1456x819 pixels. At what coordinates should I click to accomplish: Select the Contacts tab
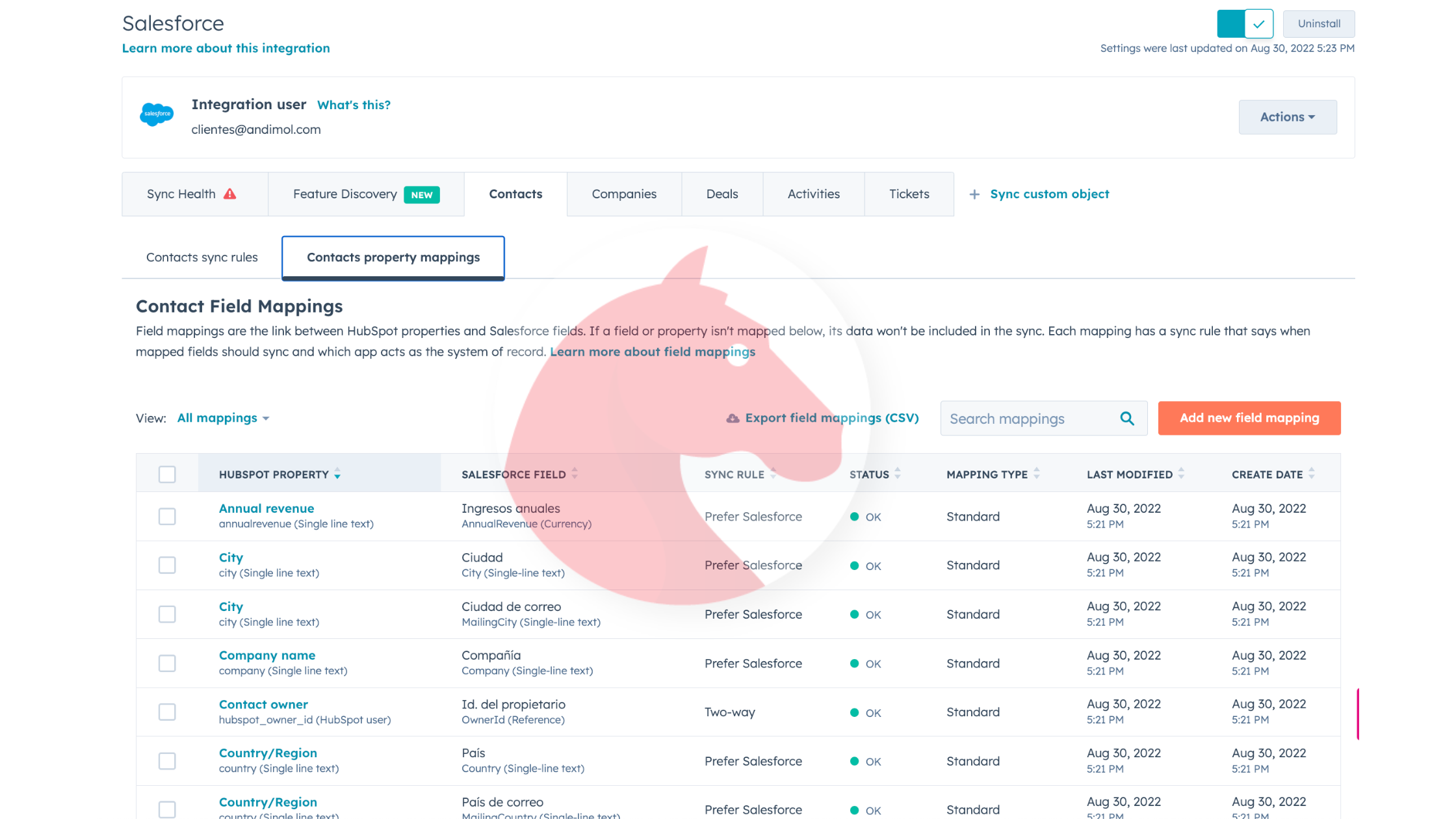coord(515,194)
